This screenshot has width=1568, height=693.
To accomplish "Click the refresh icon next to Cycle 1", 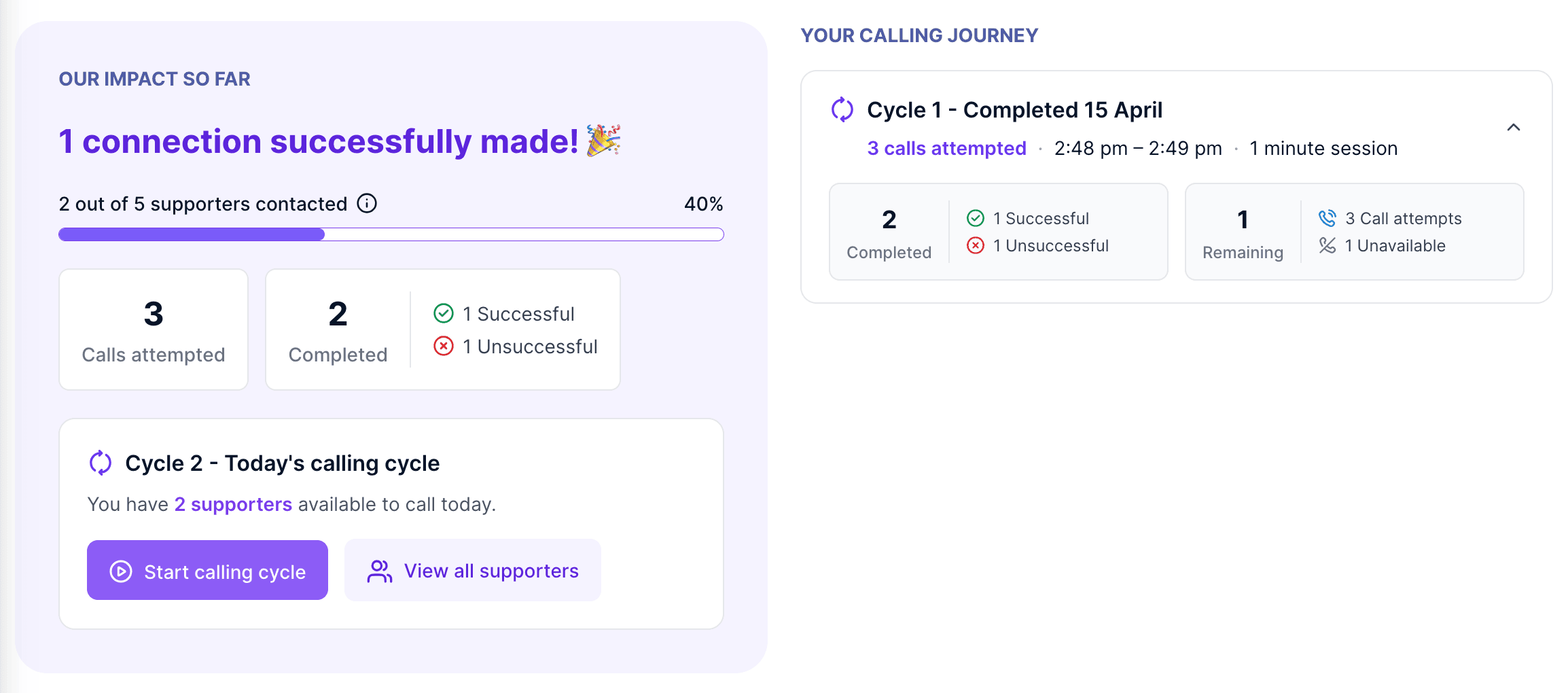I will point(842,109).
